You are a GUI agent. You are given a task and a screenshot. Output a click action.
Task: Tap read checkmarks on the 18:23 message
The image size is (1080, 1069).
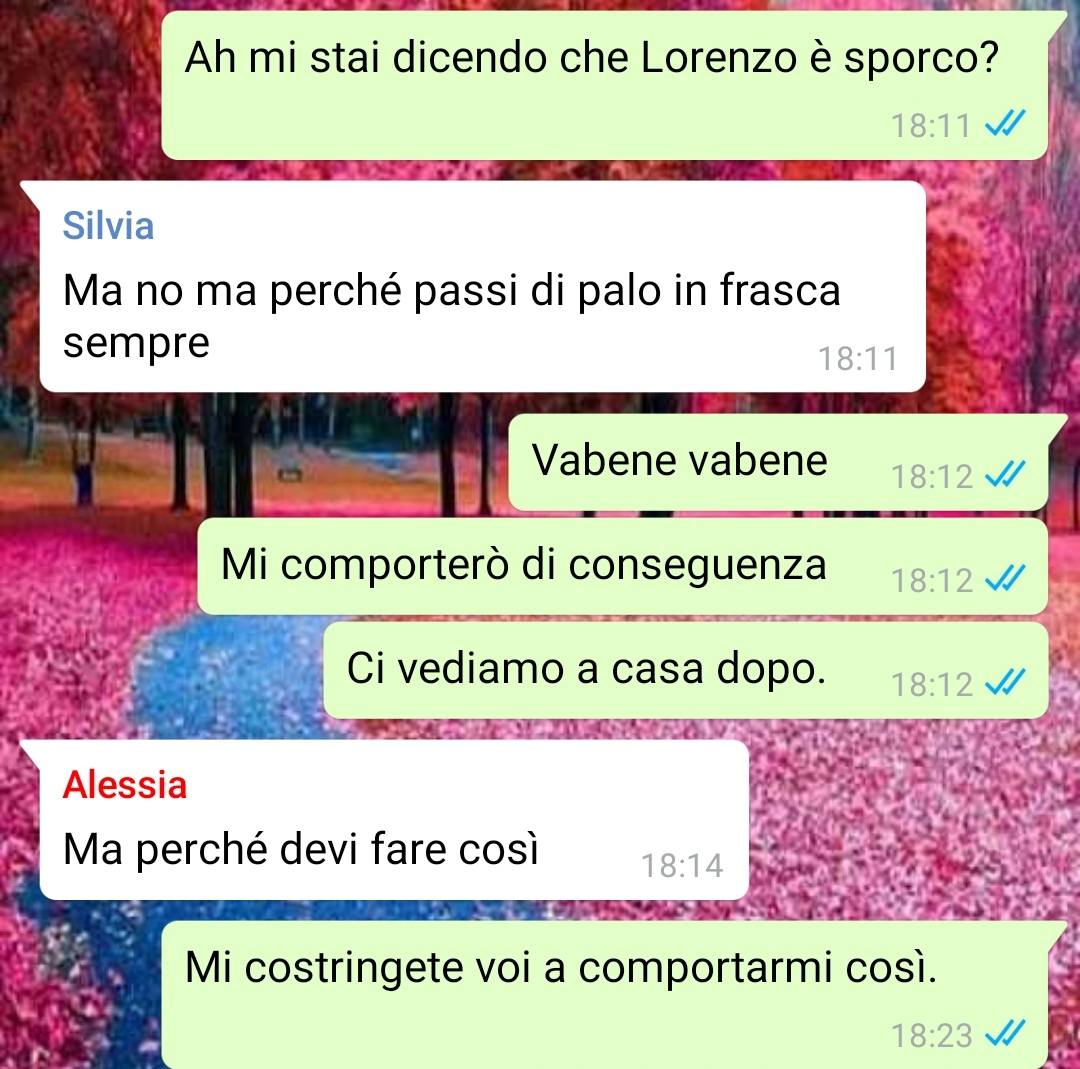tap(1005, 1033)
